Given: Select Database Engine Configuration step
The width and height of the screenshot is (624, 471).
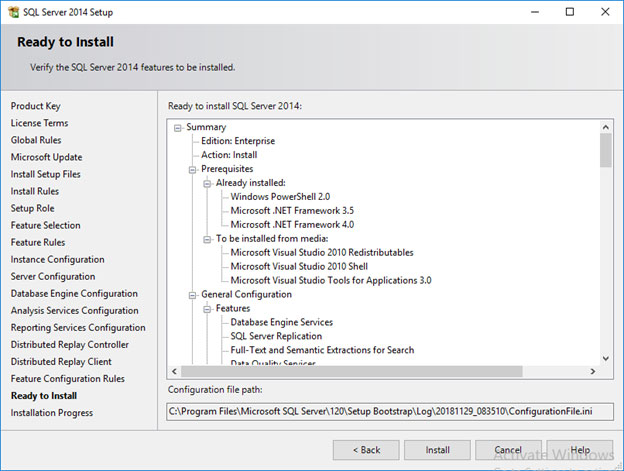Looking at the screenshot, I should click(74, 294).
